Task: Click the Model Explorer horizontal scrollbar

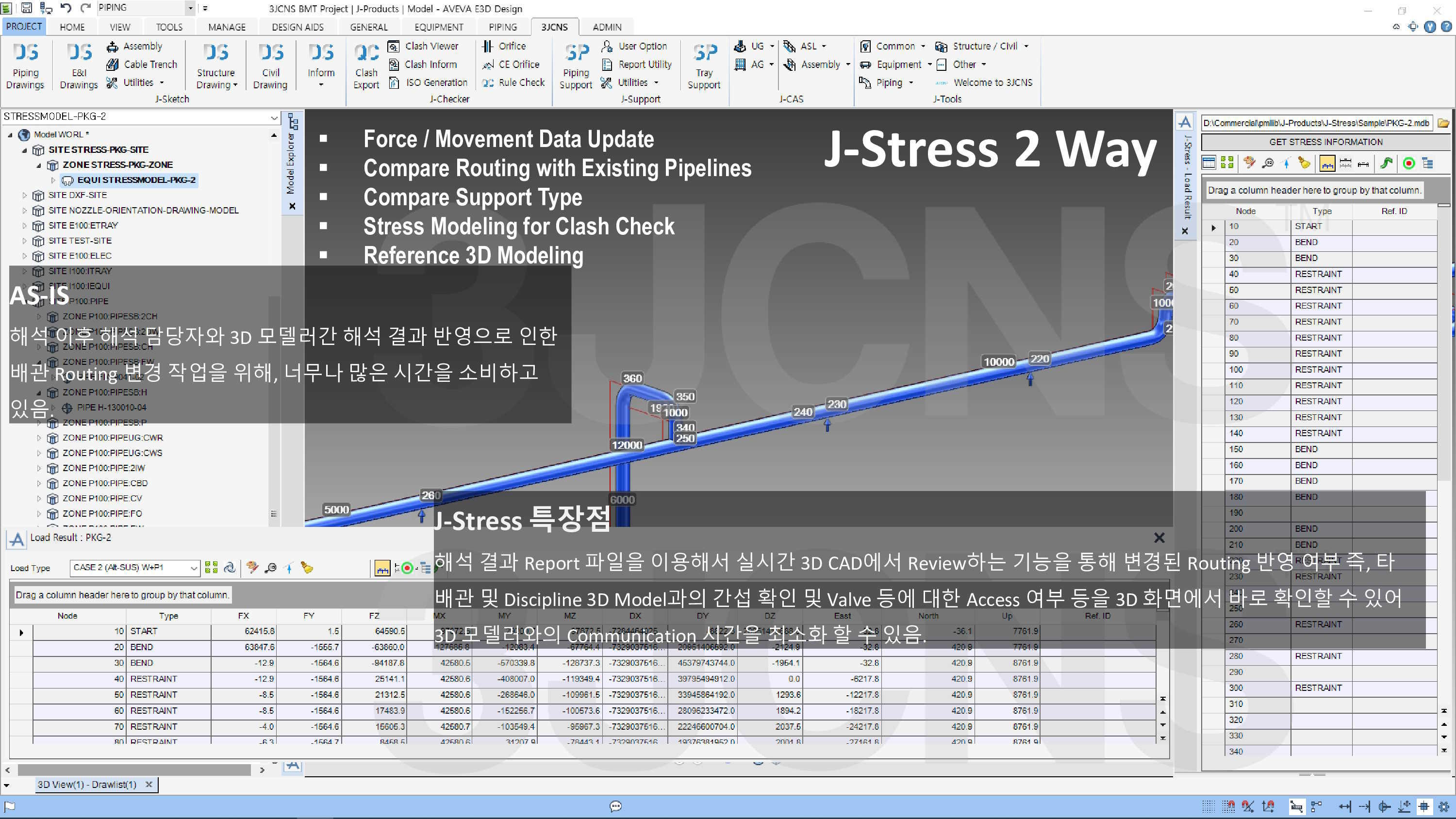Action: coord(134,770)
